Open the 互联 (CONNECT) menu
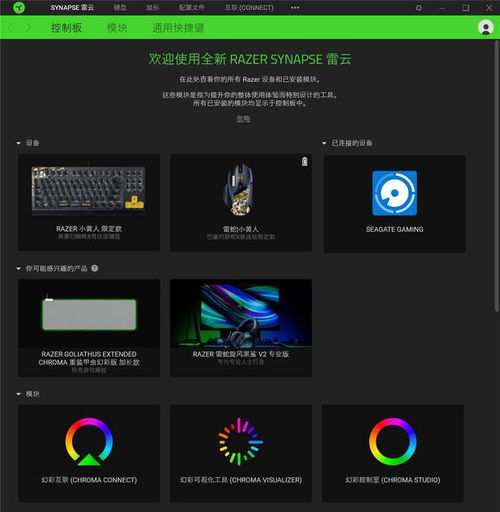Viewport: 500px width, 512px height. pos(249,8)
